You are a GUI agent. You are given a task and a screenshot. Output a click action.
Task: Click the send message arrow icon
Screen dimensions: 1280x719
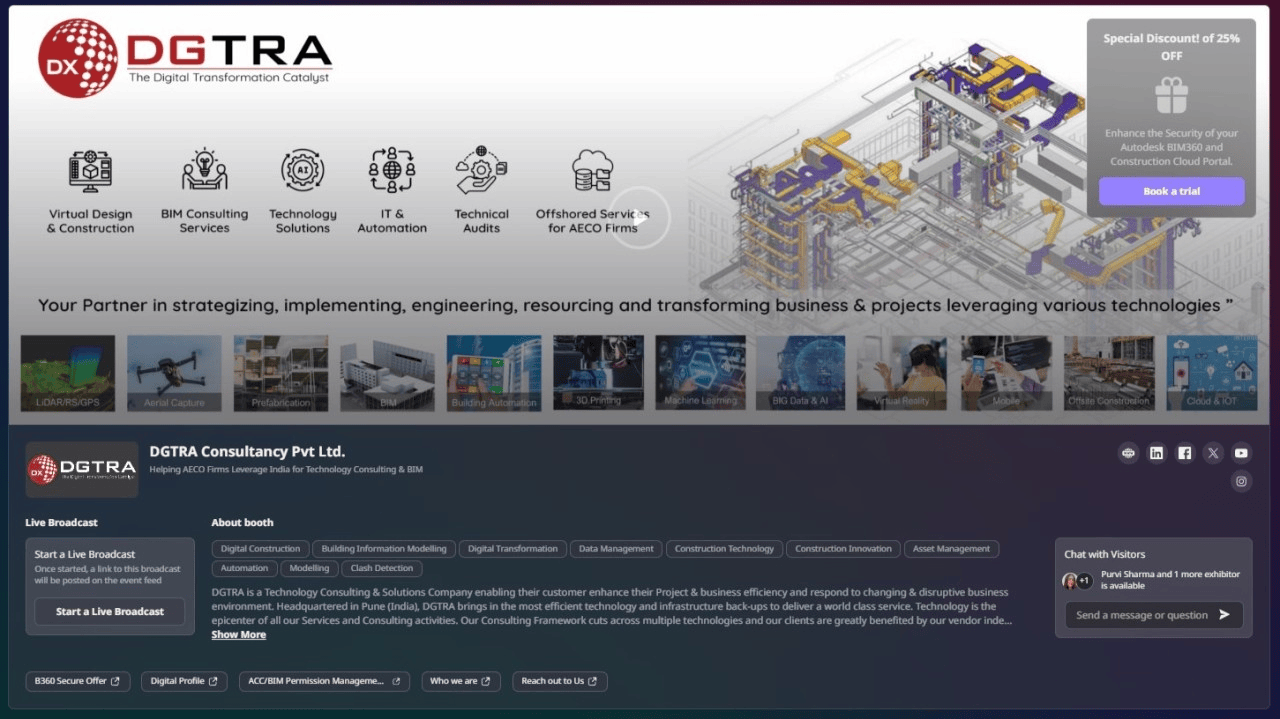pyautogui.click(x=1224, y=615)
